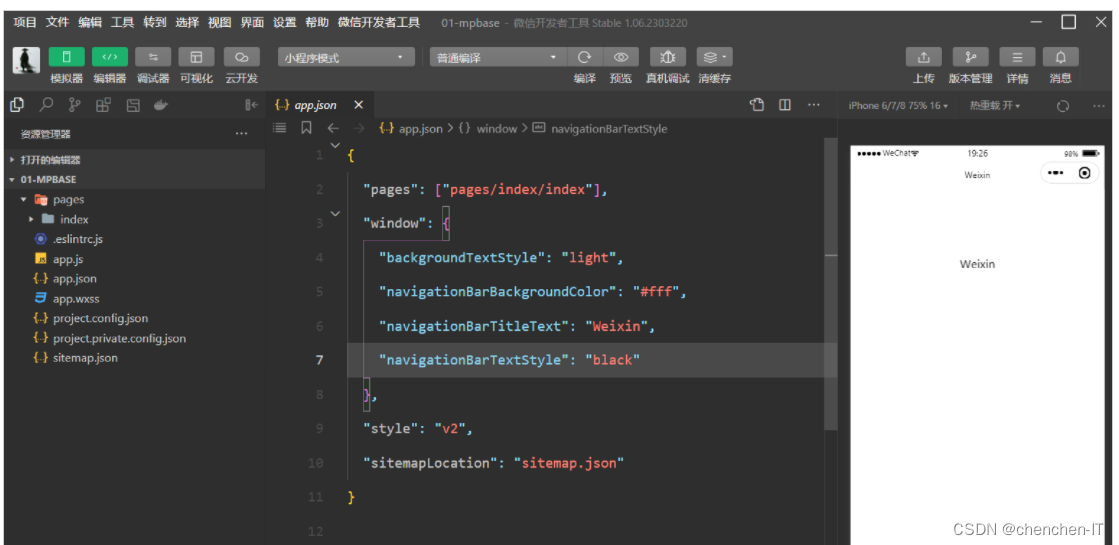Open the 选择 menu
This screenshot has height=545, width=1119.
pos(187,22)
